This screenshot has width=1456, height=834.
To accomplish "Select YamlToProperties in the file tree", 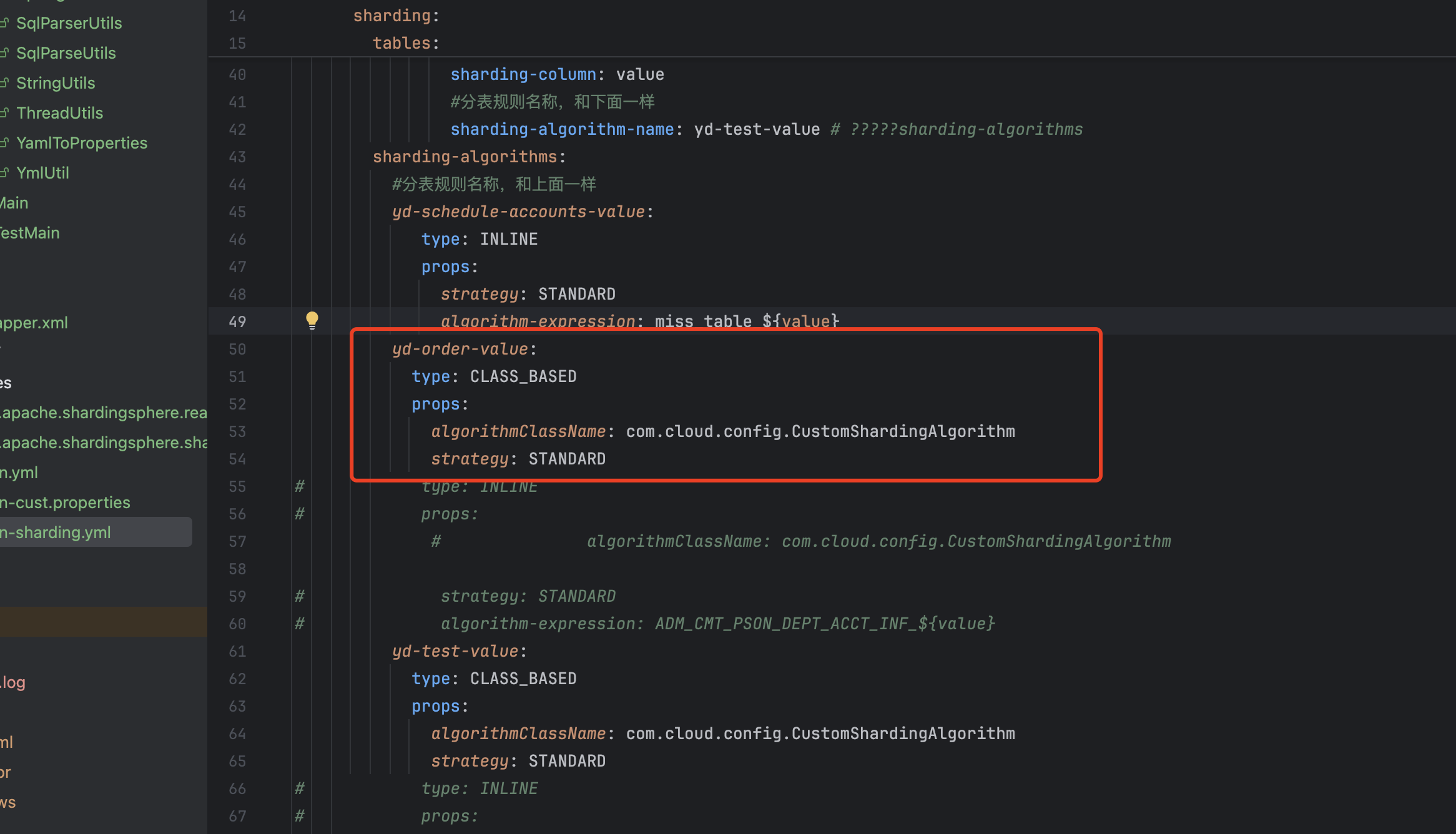I will click(x=81, y=143).
